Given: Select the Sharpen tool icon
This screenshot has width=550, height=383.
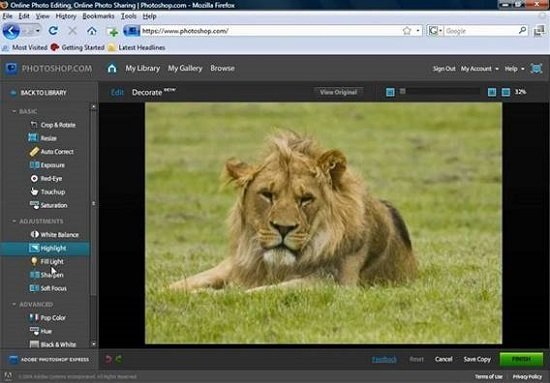Looking at the screenshot, I should [34, 275].
